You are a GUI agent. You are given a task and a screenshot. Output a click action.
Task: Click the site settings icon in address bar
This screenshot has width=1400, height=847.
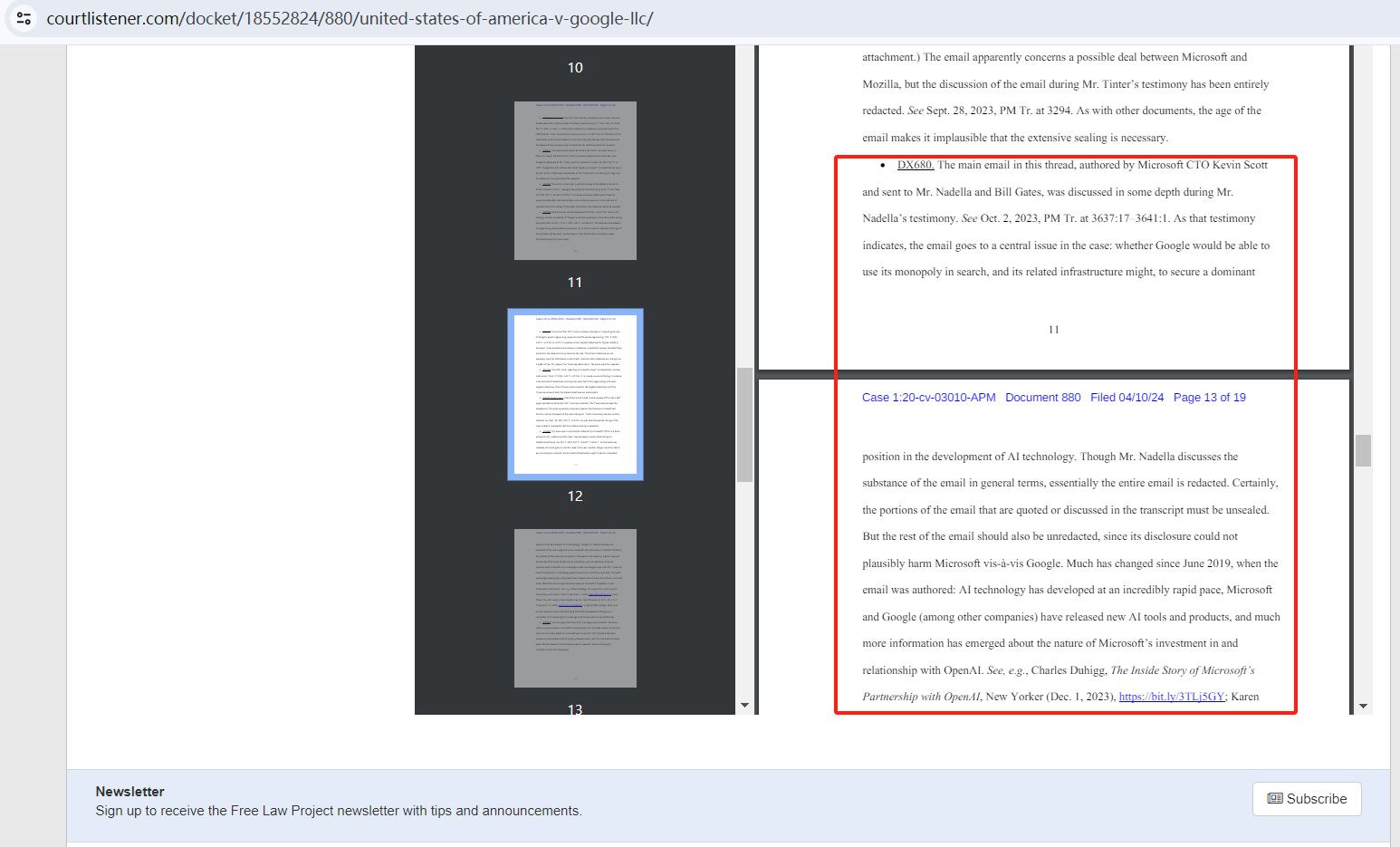24,18
